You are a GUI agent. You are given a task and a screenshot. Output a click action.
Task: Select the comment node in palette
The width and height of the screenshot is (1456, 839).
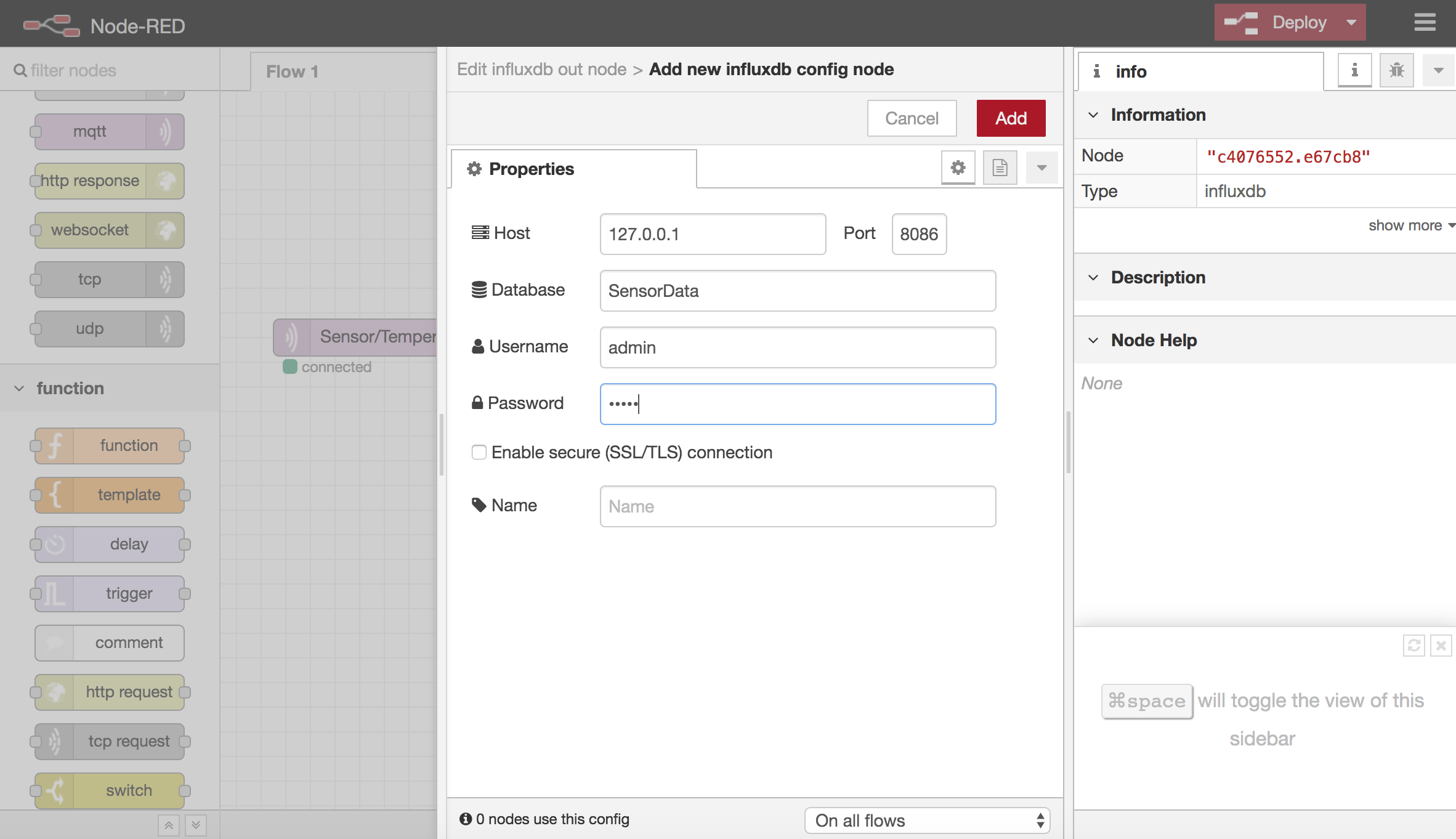click(x=109, y=642)
